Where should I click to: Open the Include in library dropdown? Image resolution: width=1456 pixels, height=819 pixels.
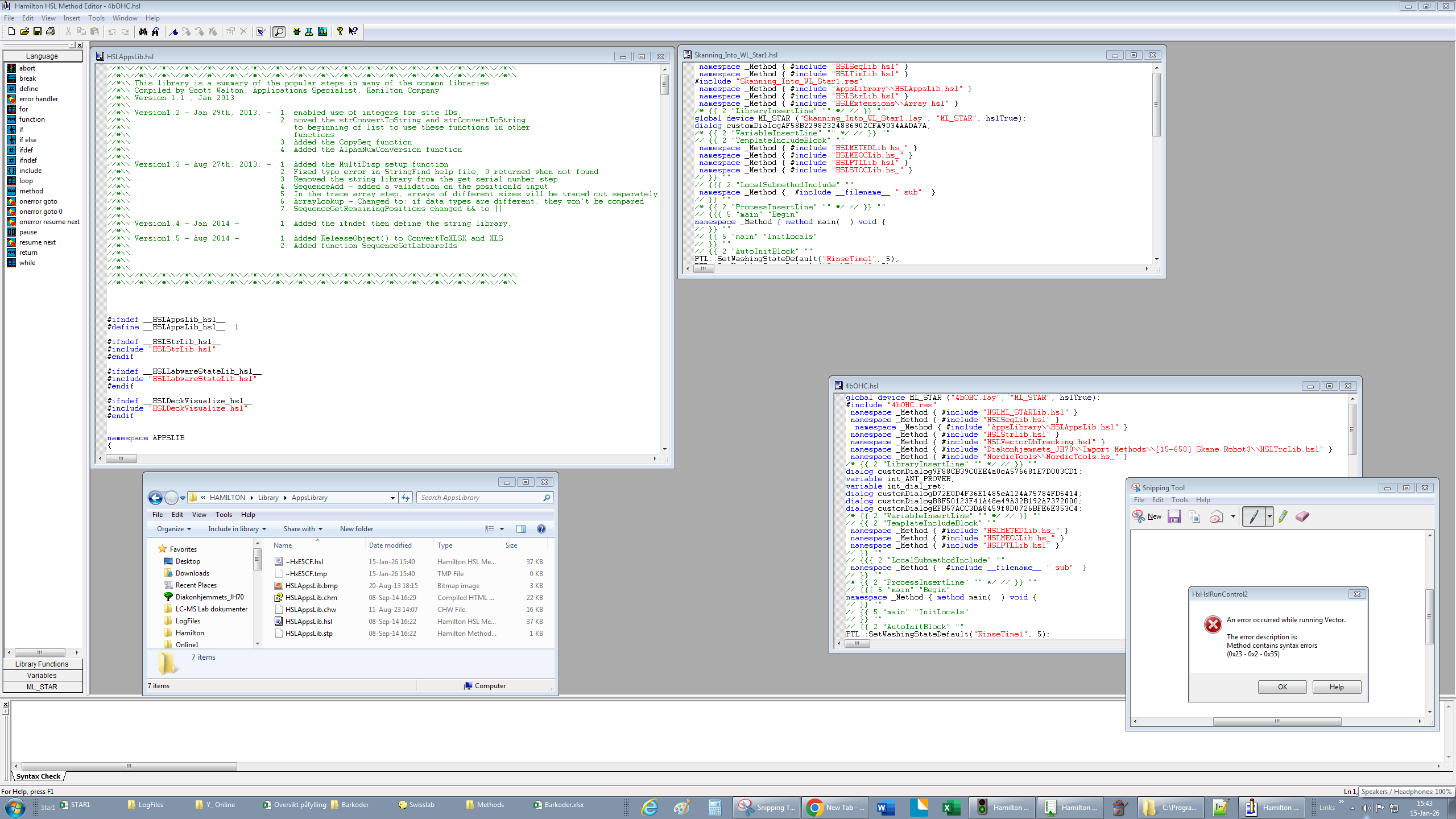click(x=237, y=529)
